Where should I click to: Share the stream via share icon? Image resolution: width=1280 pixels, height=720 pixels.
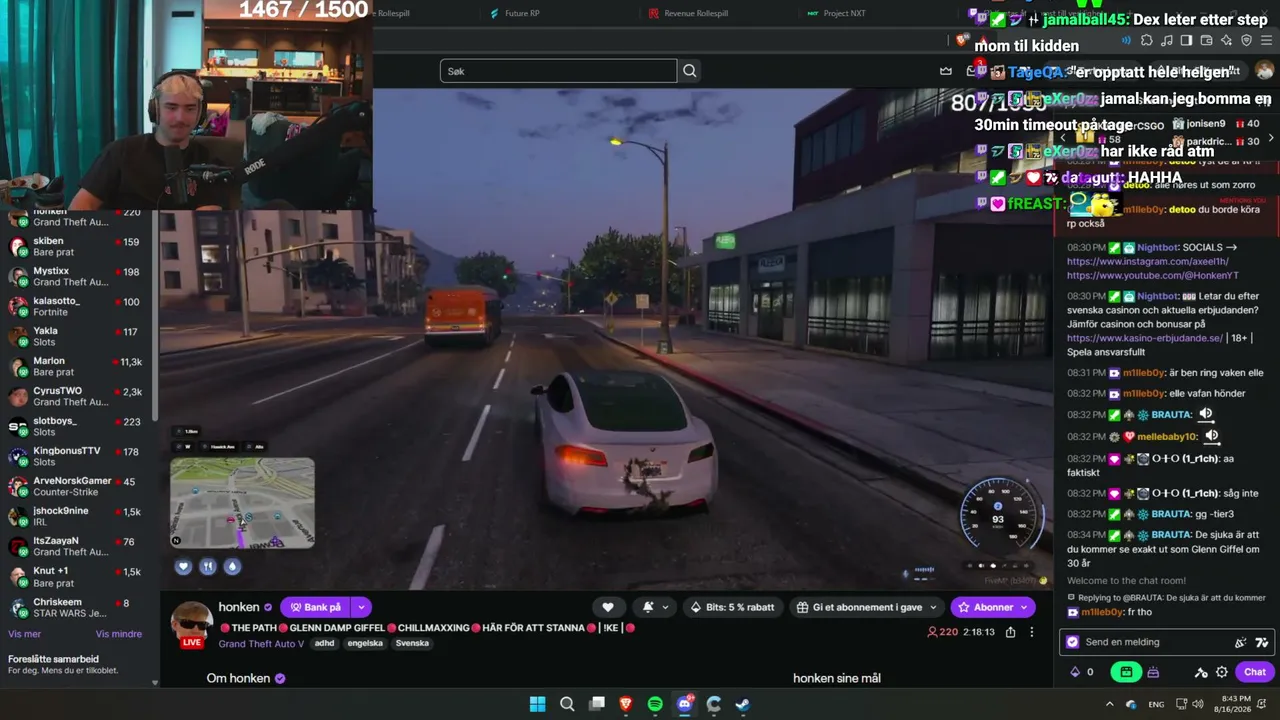point(1010,632)
